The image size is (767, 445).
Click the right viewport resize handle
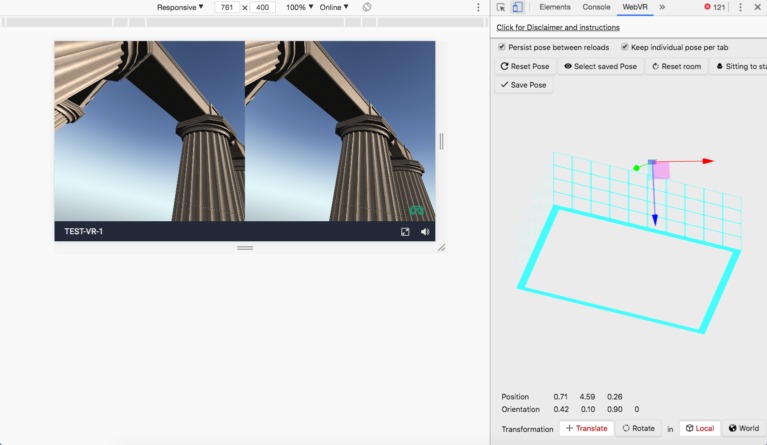coord(441,141)
